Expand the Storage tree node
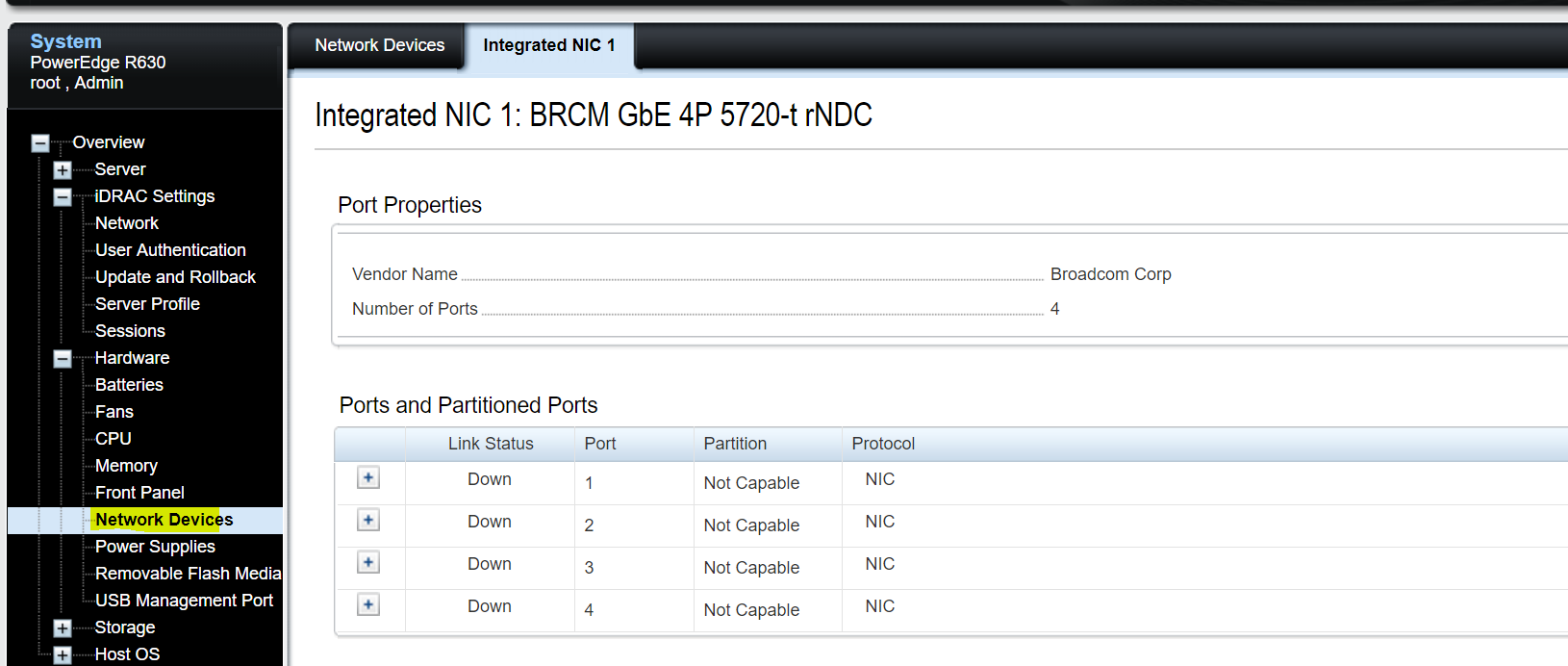The image size is (1568, 666). 63,628
